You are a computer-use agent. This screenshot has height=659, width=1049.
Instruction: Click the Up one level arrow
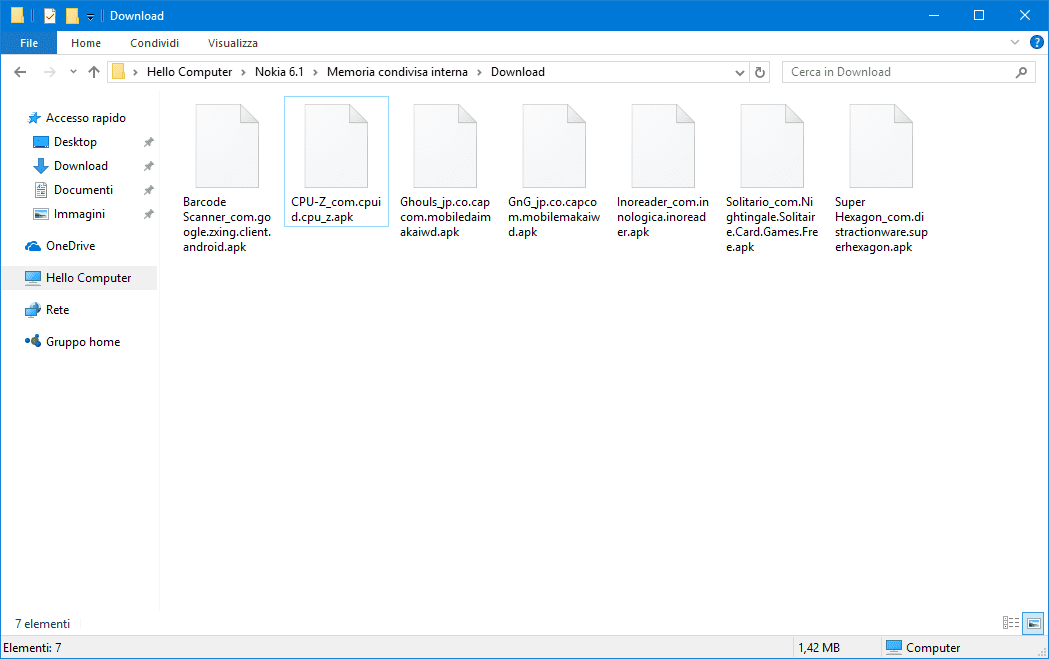(94, 72)
